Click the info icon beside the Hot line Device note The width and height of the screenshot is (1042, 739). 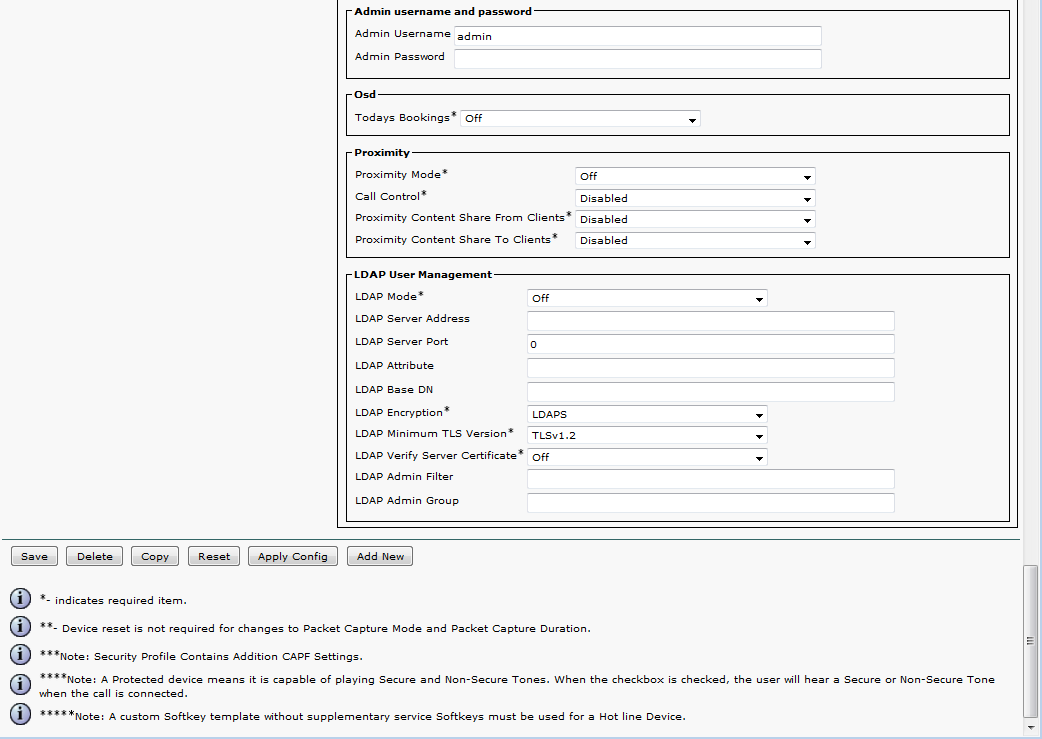(20, 715)
